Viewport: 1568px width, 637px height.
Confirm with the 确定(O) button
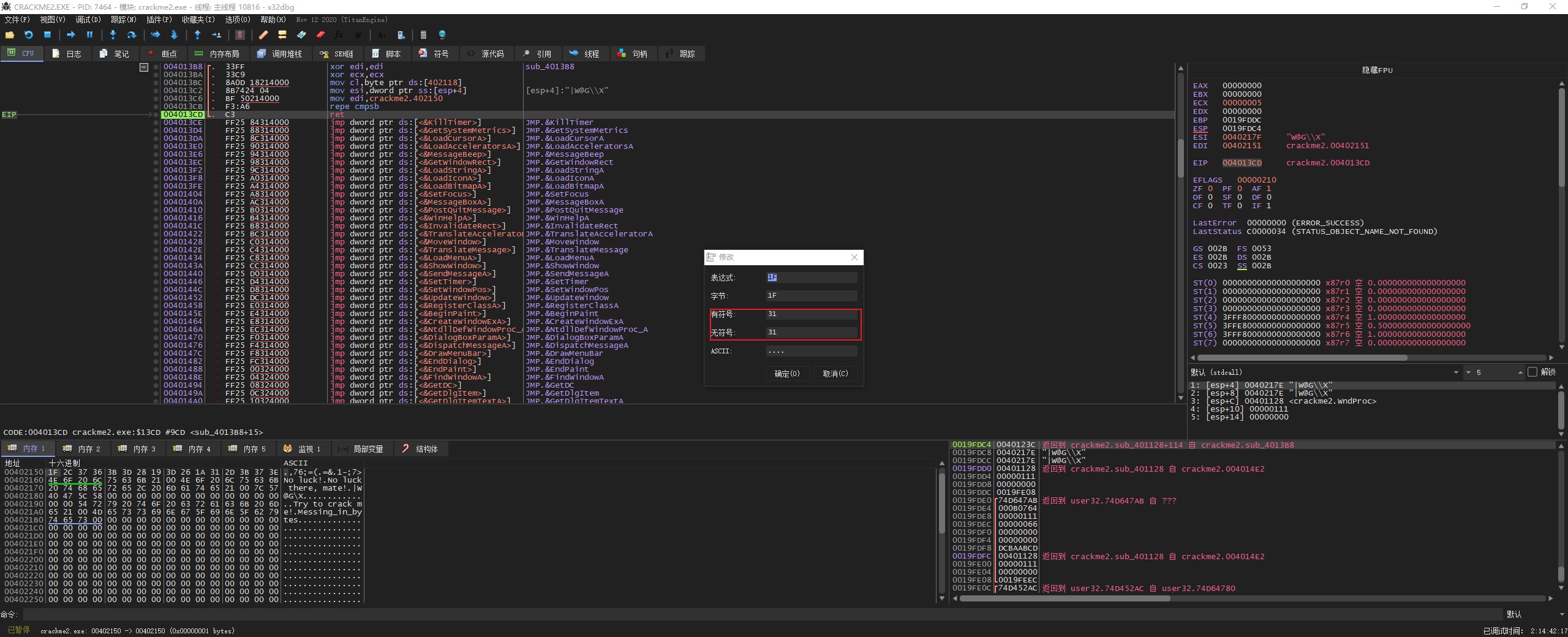[x=787, y=374]
